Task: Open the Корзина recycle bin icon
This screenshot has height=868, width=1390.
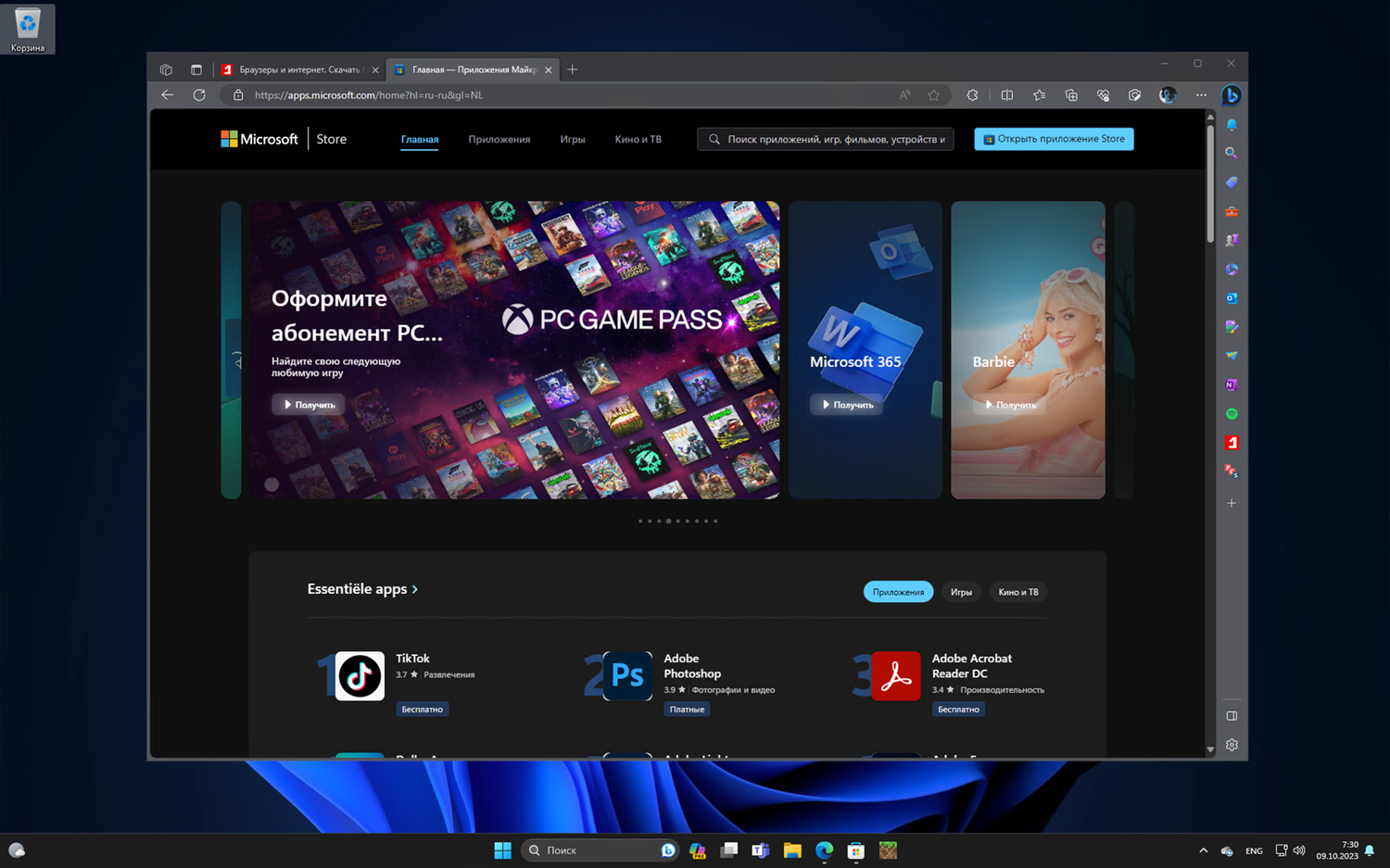Action: [28, 29]
